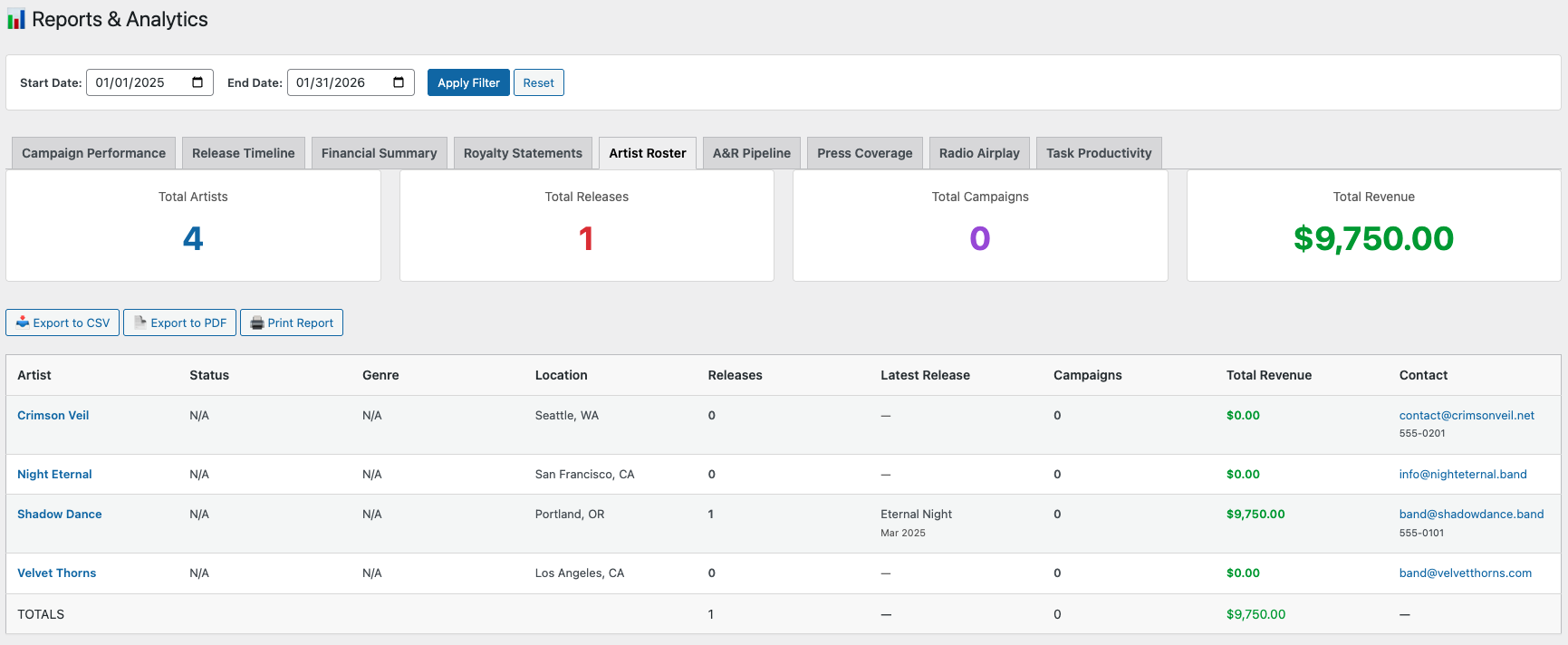Click the Print Report button

click(x=292, y=322)
